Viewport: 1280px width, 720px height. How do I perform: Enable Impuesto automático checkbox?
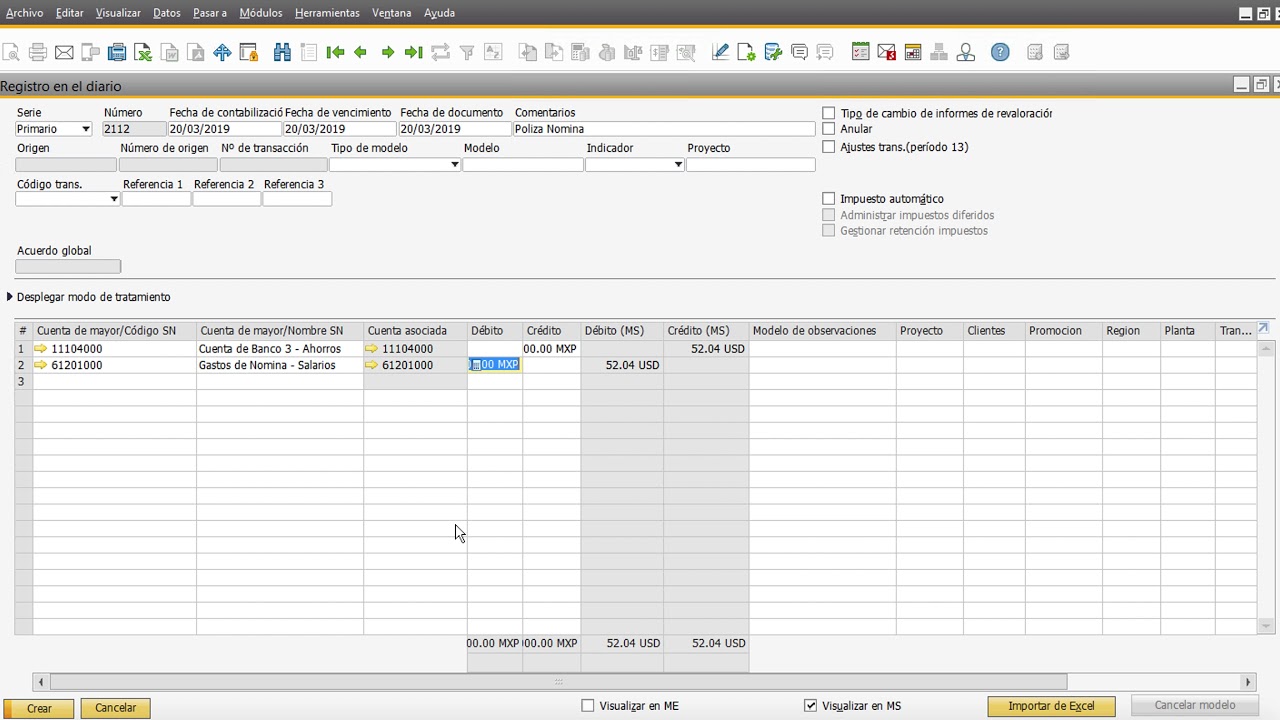click(x=828, y=199)
